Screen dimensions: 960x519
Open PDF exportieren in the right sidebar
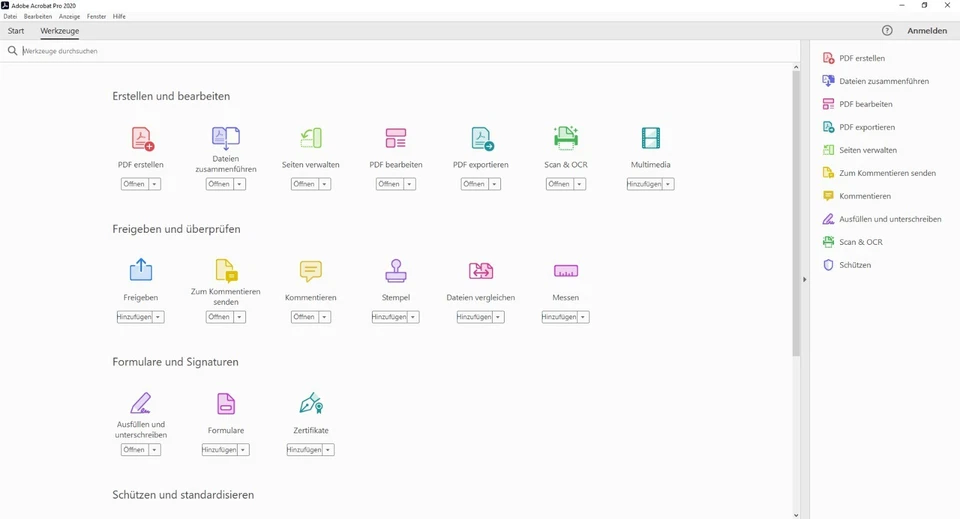[x=858, y=127]
